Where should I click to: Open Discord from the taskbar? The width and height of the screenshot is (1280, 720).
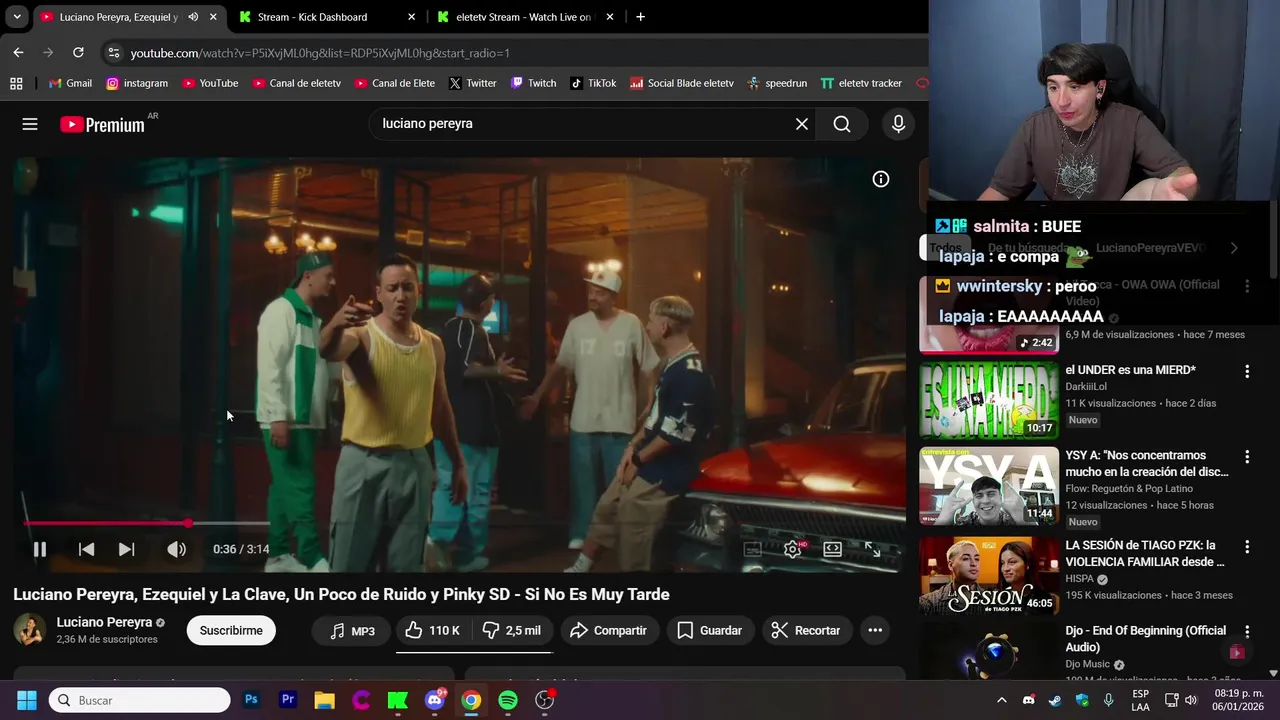435,700
